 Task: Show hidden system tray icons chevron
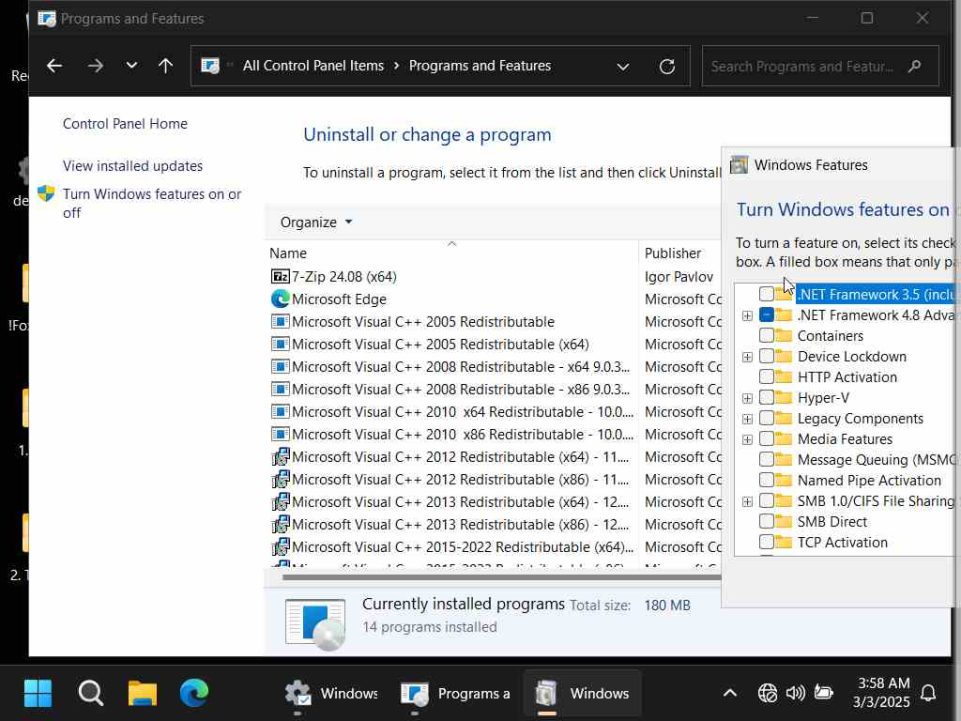(729, 693)
